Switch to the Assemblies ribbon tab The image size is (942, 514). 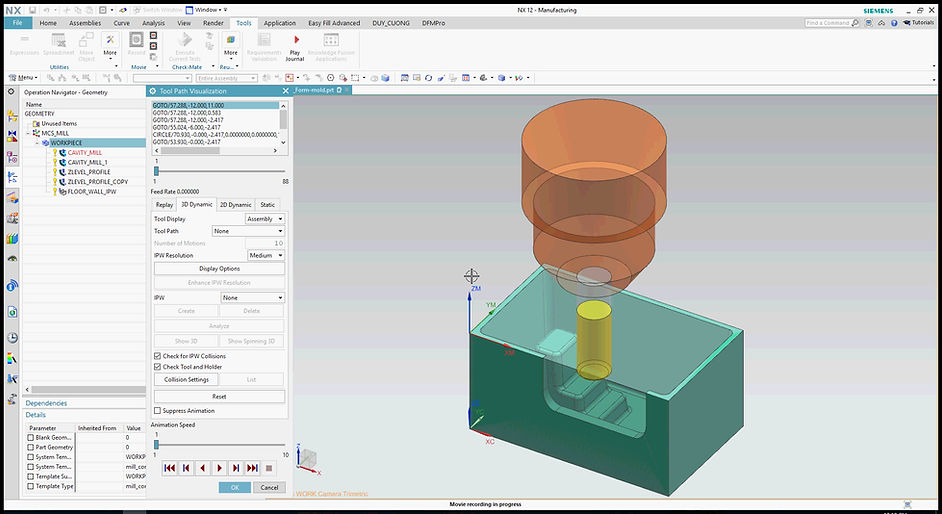tap(85, 23)
